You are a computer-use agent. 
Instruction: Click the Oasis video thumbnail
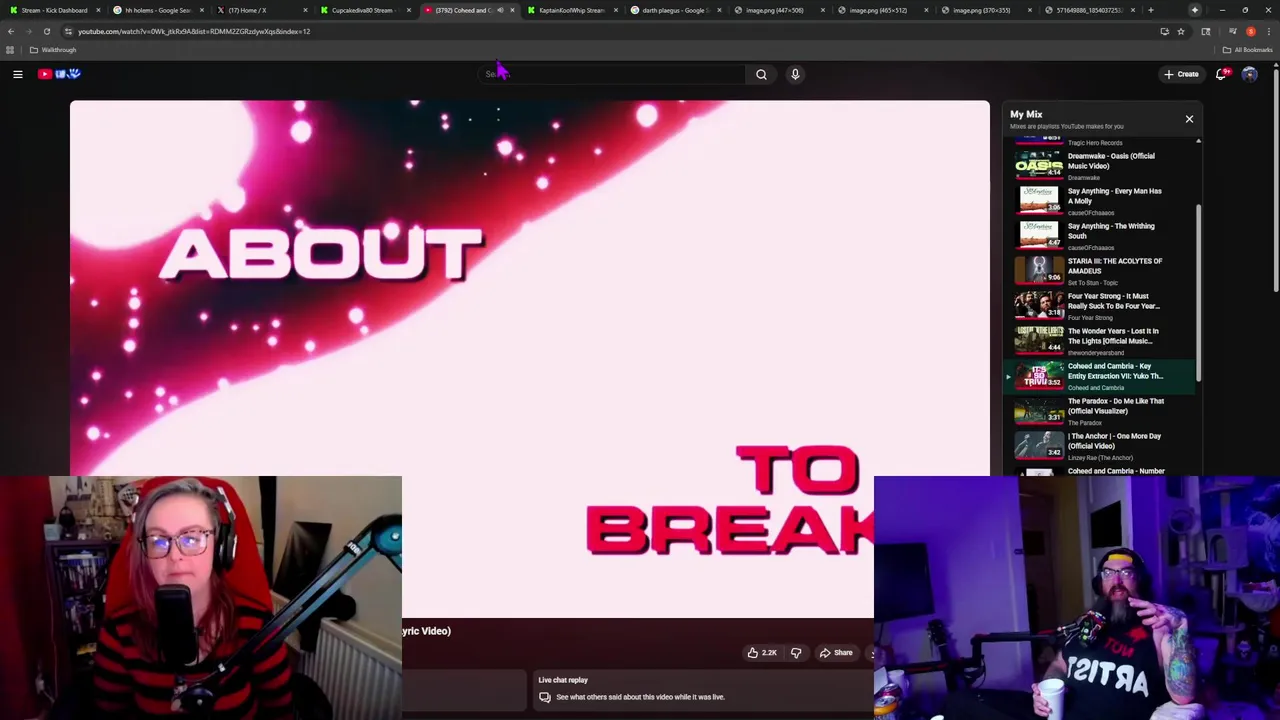[1039, 165]
